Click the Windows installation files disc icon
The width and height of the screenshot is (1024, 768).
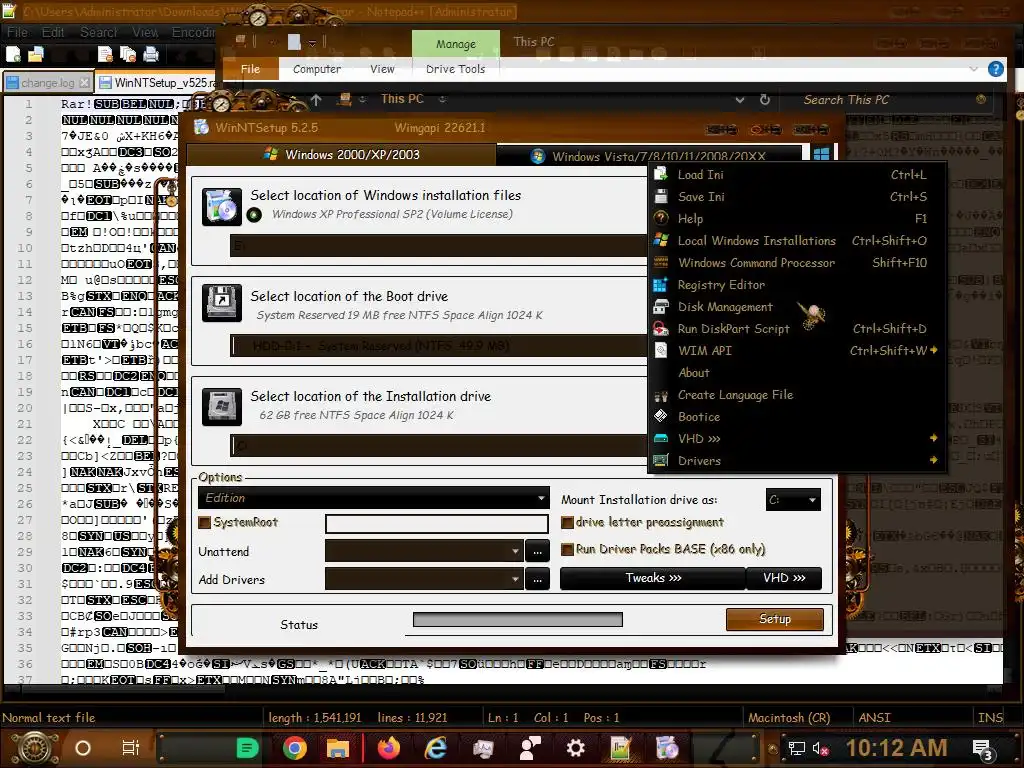click(x=221, y=207)
